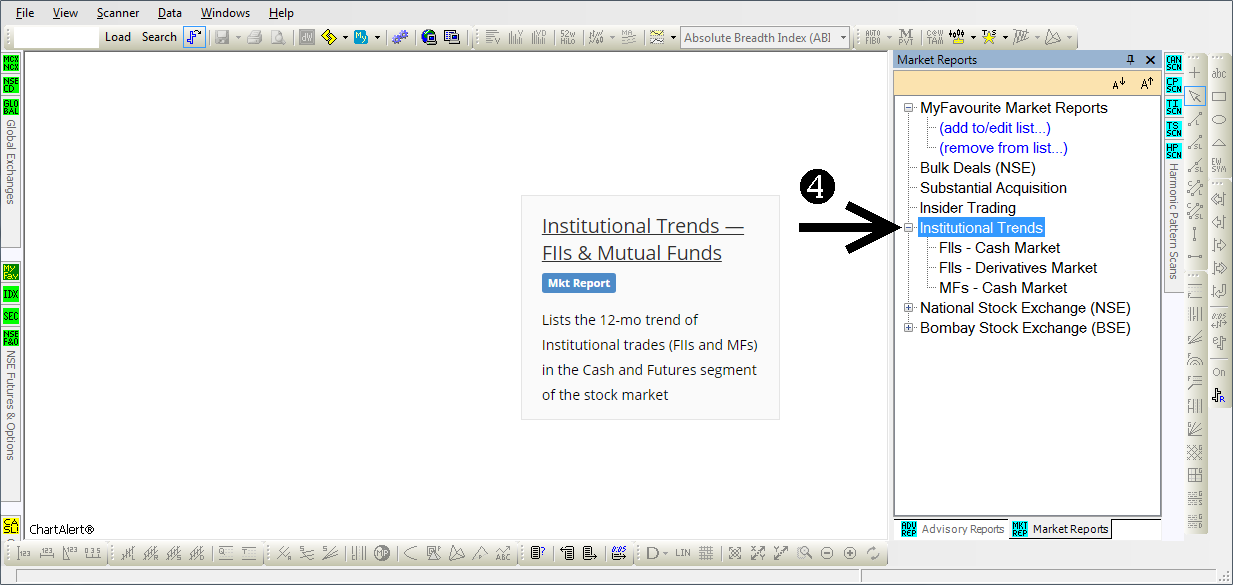
Task: Open the Help menu
Action: point(281,13)
